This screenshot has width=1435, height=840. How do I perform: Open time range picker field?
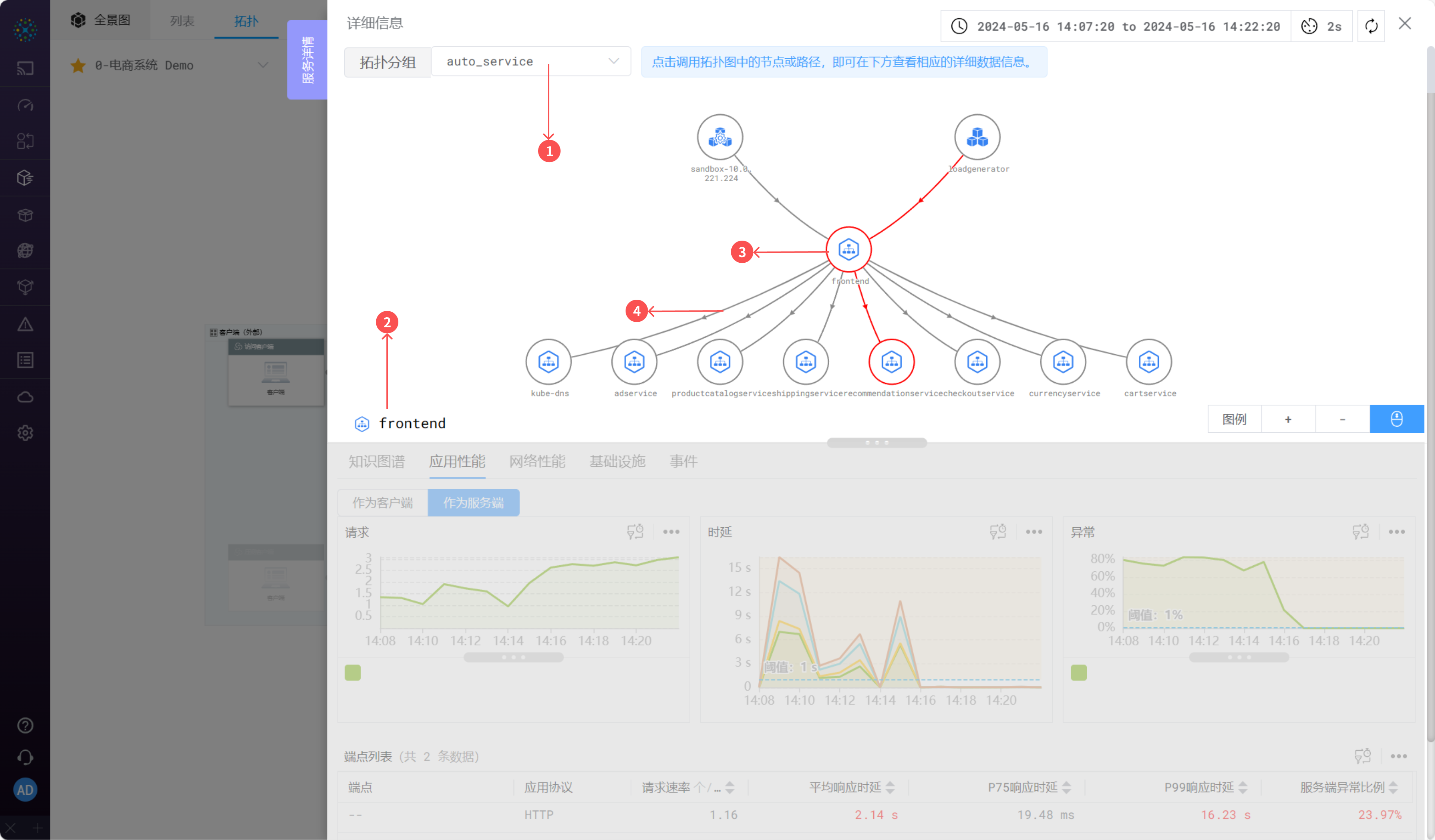pyautogui.click(x=1115, y=26)
